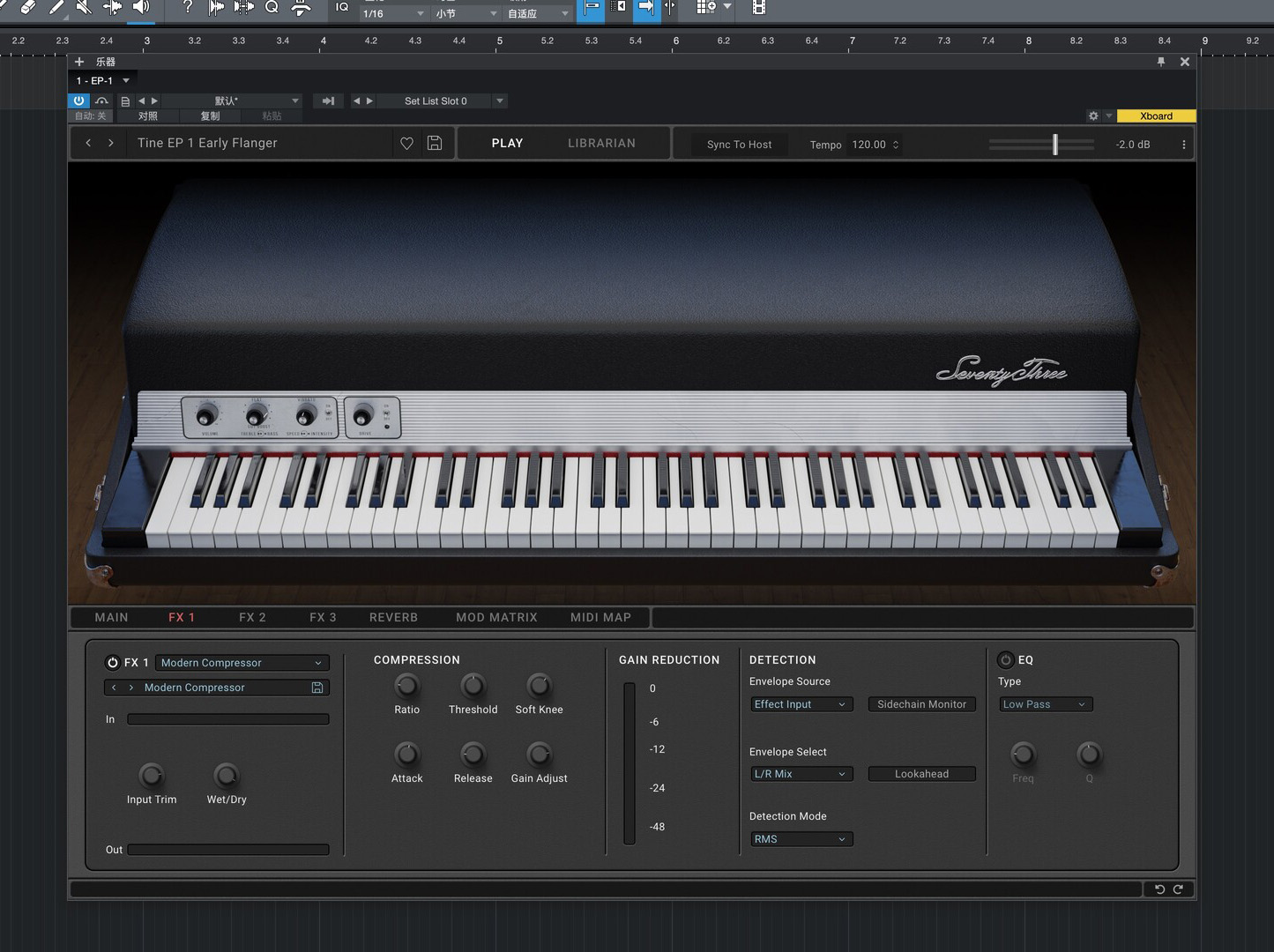Toggle Sync To Host
The width and height of the screenshot is (1274, 952).
tap(739, 145)
